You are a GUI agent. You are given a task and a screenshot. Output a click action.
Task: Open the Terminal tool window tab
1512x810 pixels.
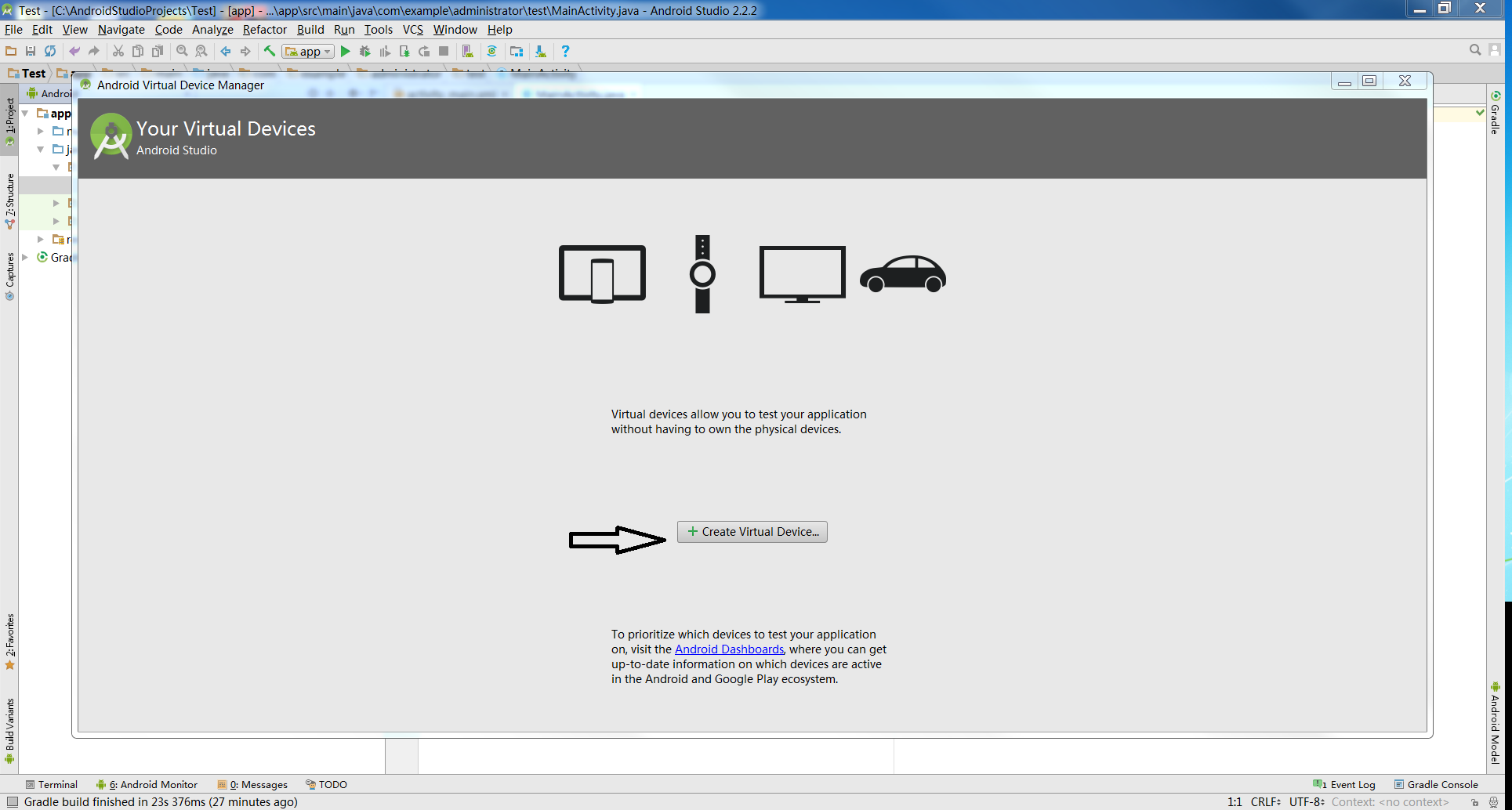pos(52,785)
